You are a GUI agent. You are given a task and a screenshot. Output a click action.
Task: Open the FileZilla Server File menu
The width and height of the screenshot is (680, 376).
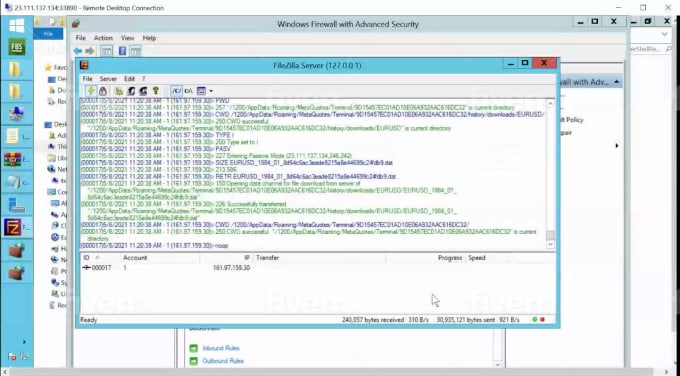pyautogui.click(x=87, y=78)
